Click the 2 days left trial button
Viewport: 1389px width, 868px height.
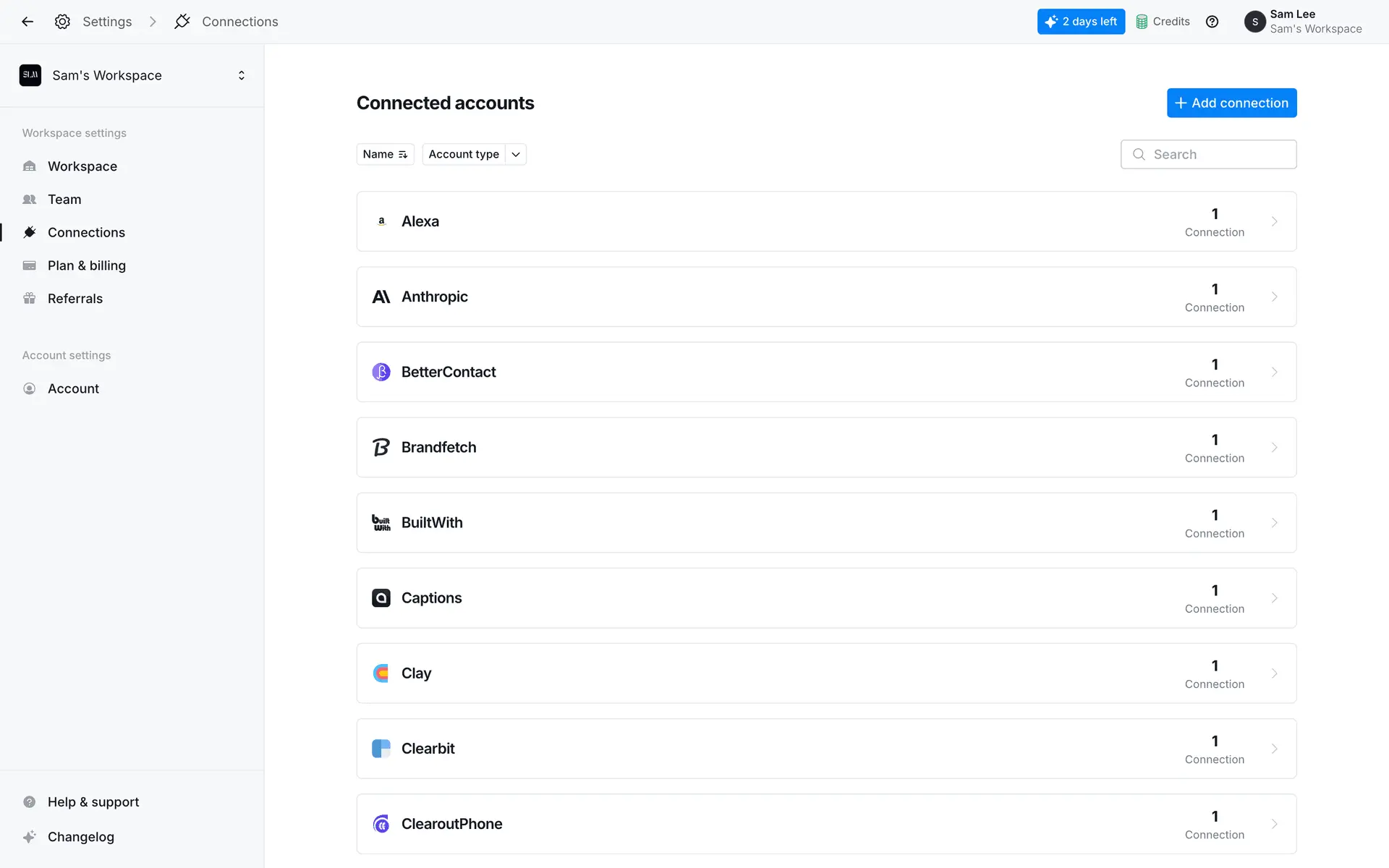click(1081, 22)
